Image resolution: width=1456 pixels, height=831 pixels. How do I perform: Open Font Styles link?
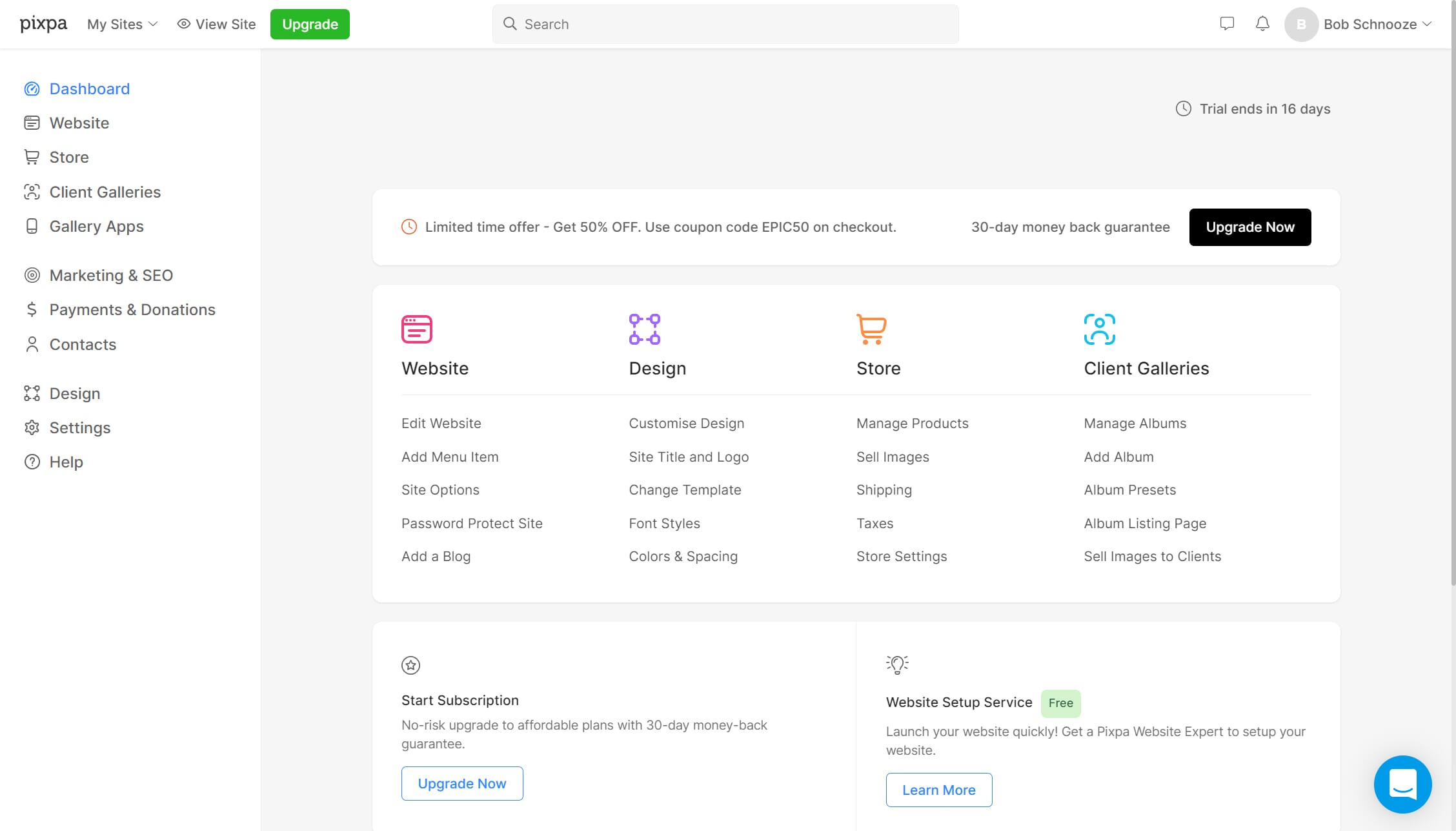[664, 523]
